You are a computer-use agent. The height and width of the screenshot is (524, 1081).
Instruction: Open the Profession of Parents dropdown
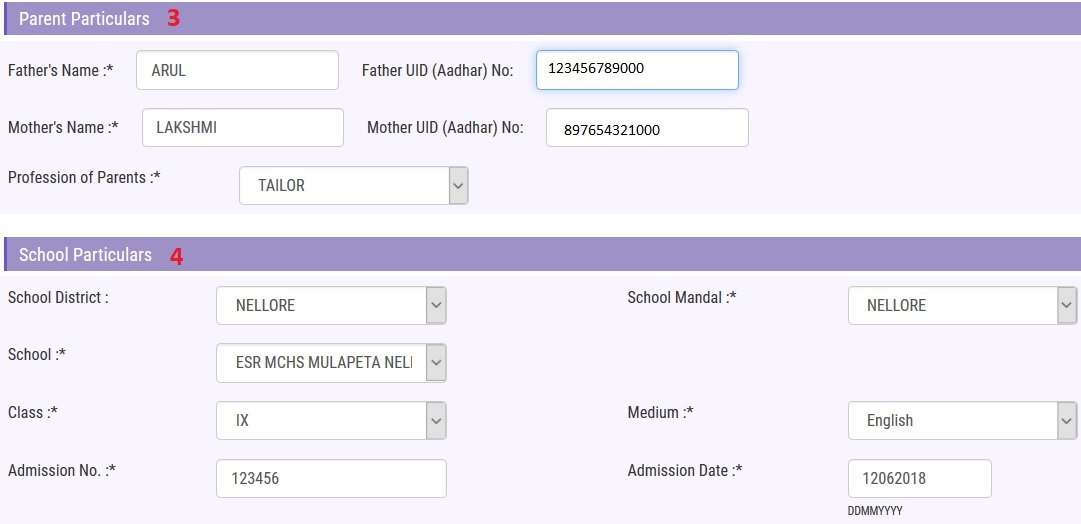click(353, 185)
